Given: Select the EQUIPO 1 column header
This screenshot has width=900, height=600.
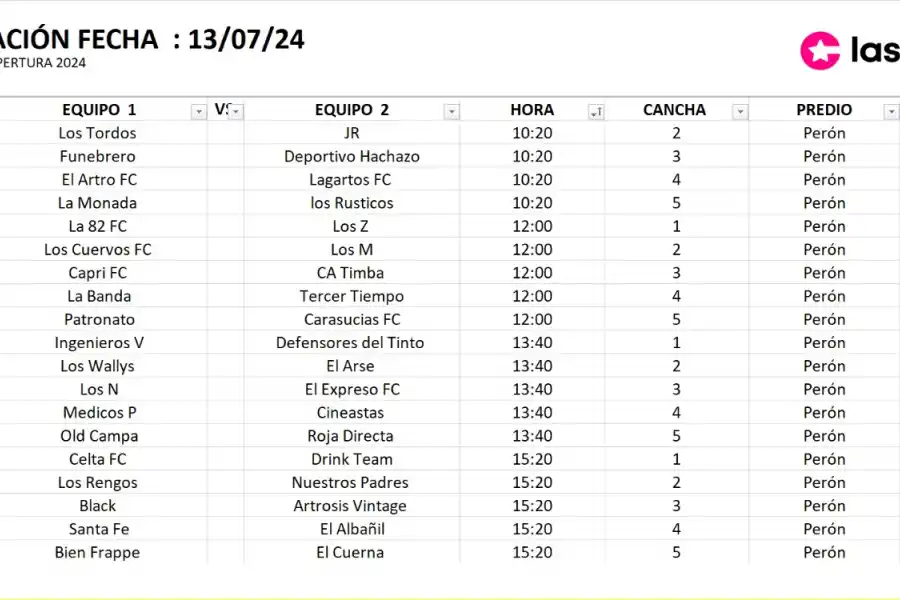Looking at the screenshot, I should [97, 110].
